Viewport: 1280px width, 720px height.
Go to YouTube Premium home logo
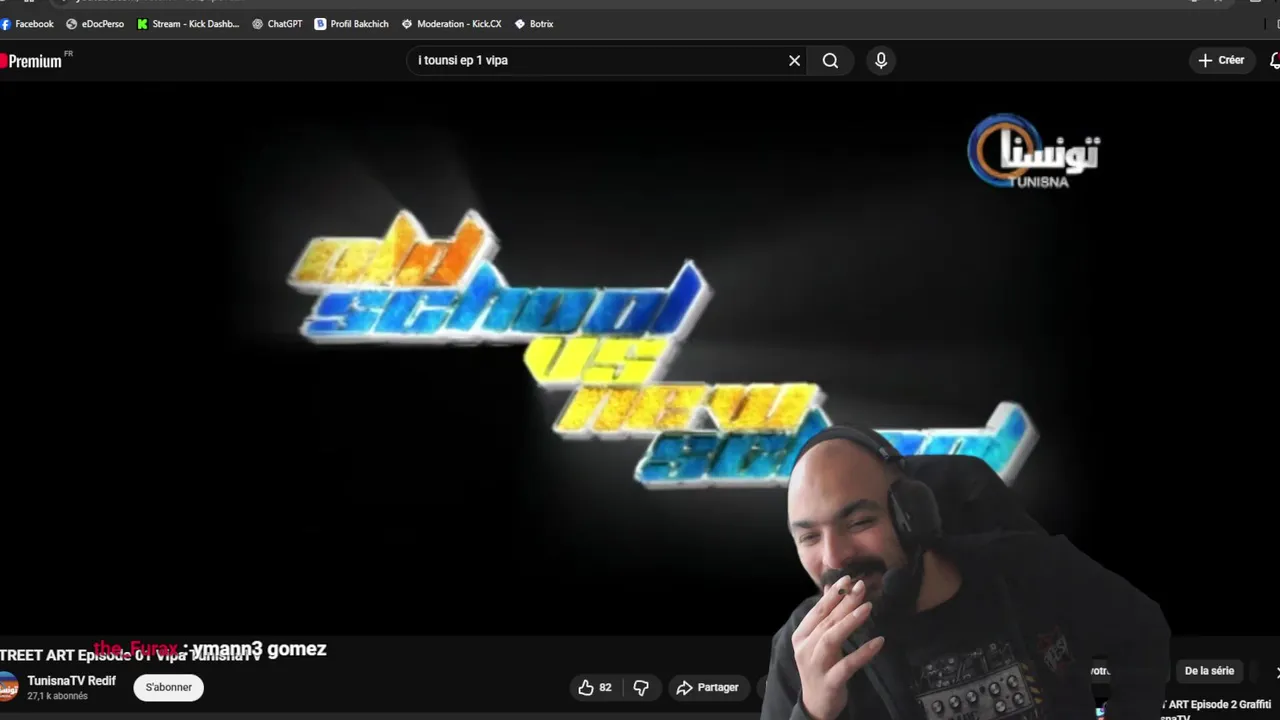point(31,61)
